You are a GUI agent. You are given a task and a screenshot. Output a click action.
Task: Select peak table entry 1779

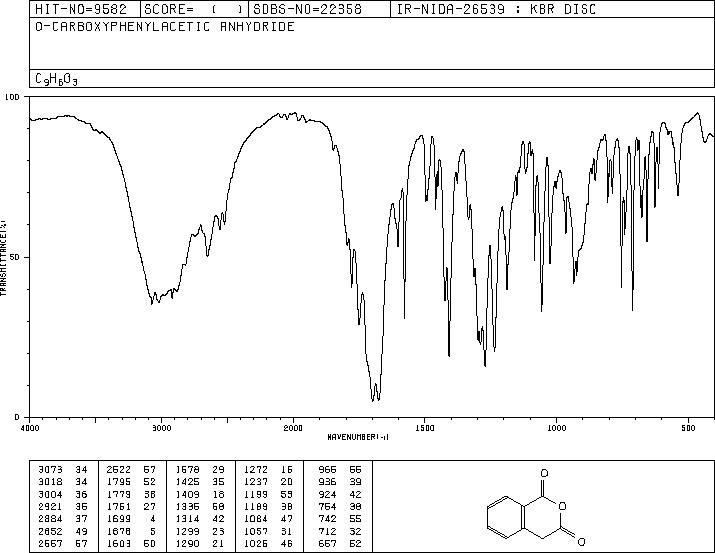coord(119,495)
